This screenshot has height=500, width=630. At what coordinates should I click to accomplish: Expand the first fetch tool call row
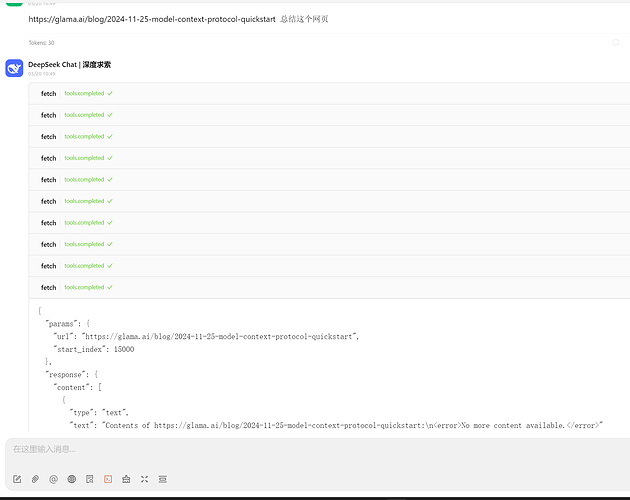pyautogui.click(x=329, y=93)
